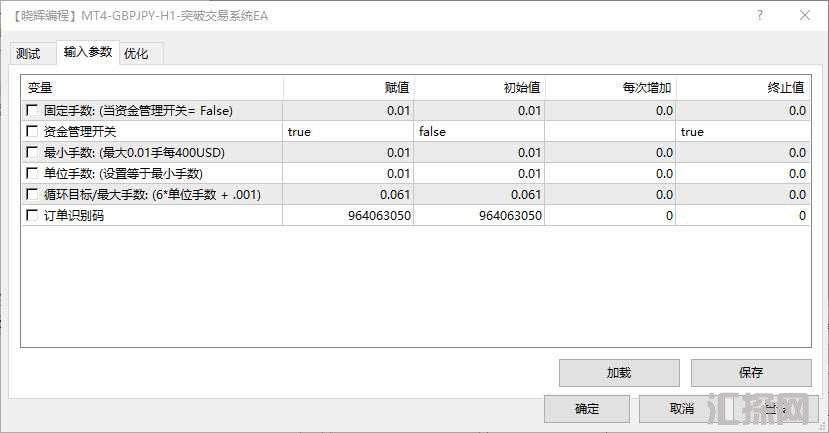The image size is (829, 433).
Task: Click the 取消 button
Action: click(x=681, y=409)
